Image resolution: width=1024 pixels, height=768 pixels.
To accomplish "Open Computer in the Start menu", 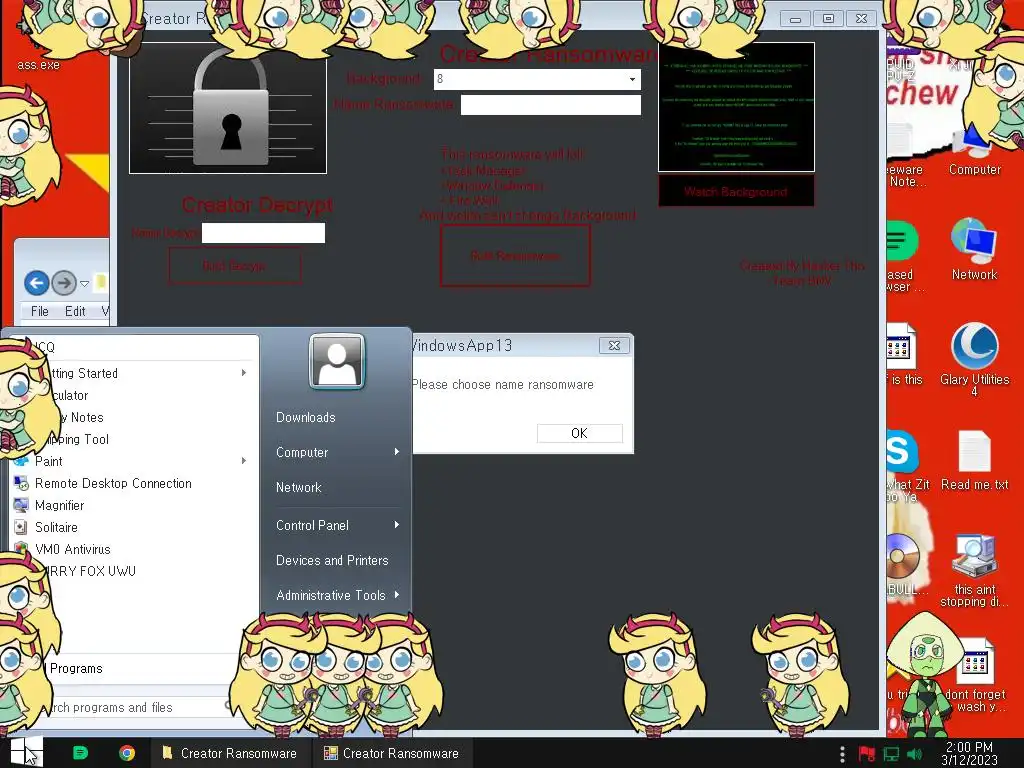I will 302,452.
